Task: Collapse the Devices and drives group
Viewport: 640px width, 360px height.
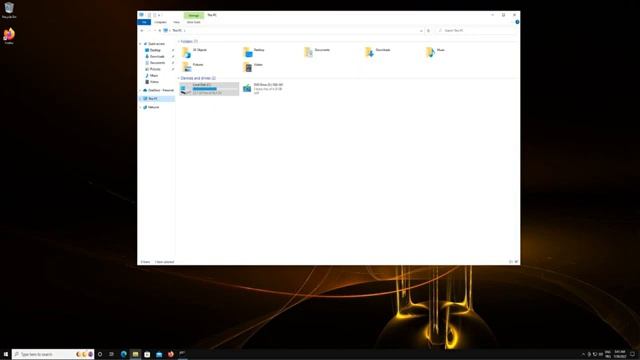Action: pyautogui.click(x=179, y=78)
